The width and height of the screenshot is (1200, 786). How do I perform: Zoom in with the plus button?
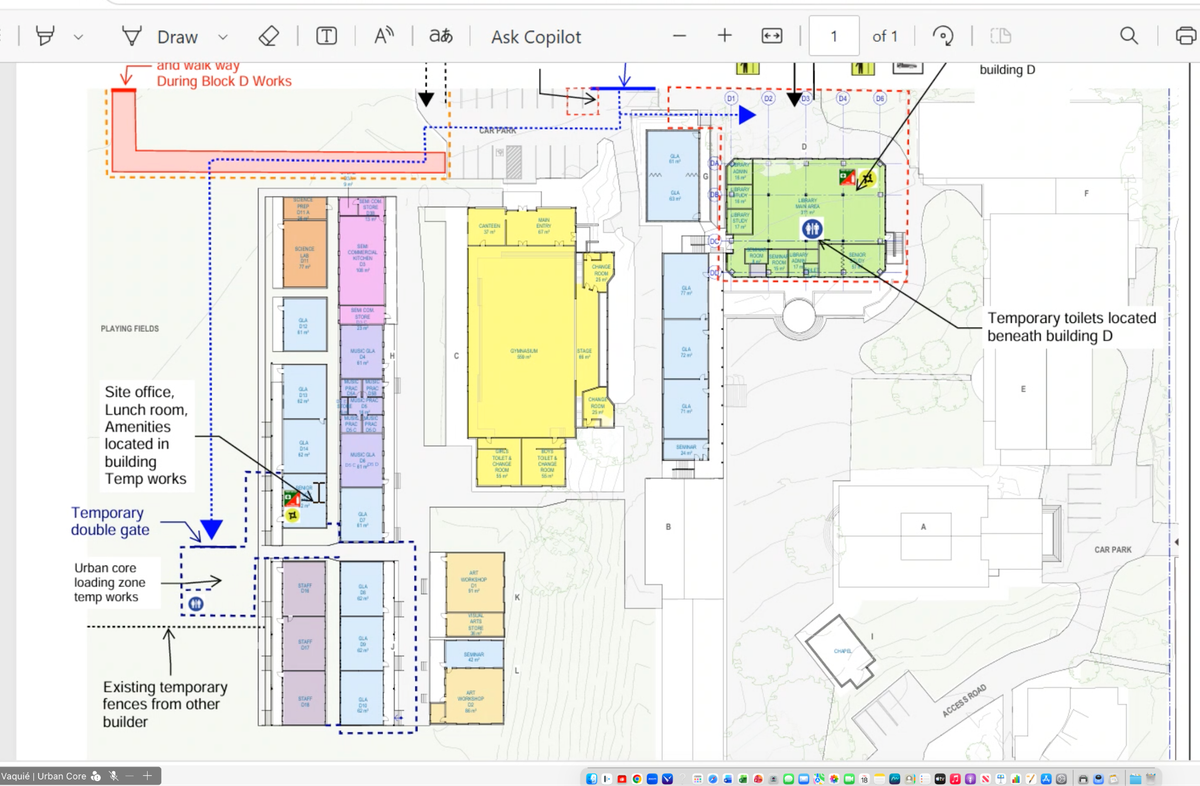[x=725, y=36]
